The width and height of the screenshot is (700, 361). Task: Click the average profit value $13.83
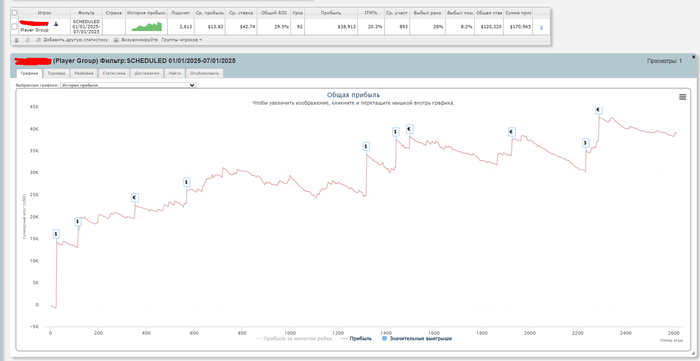tap(215, 27)
